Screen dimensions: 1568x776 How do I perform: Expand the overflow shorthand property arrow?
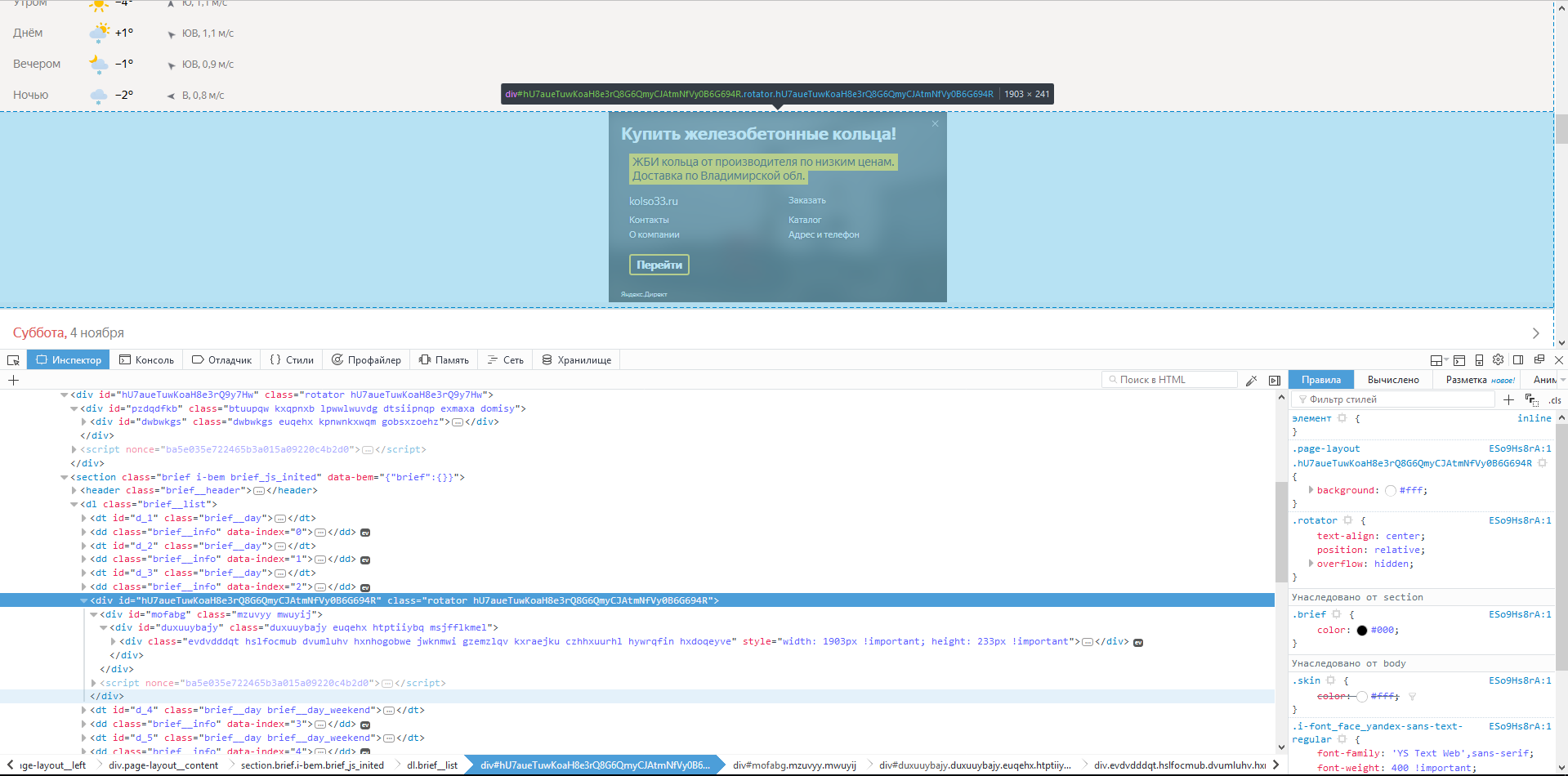click(1311, 564)
